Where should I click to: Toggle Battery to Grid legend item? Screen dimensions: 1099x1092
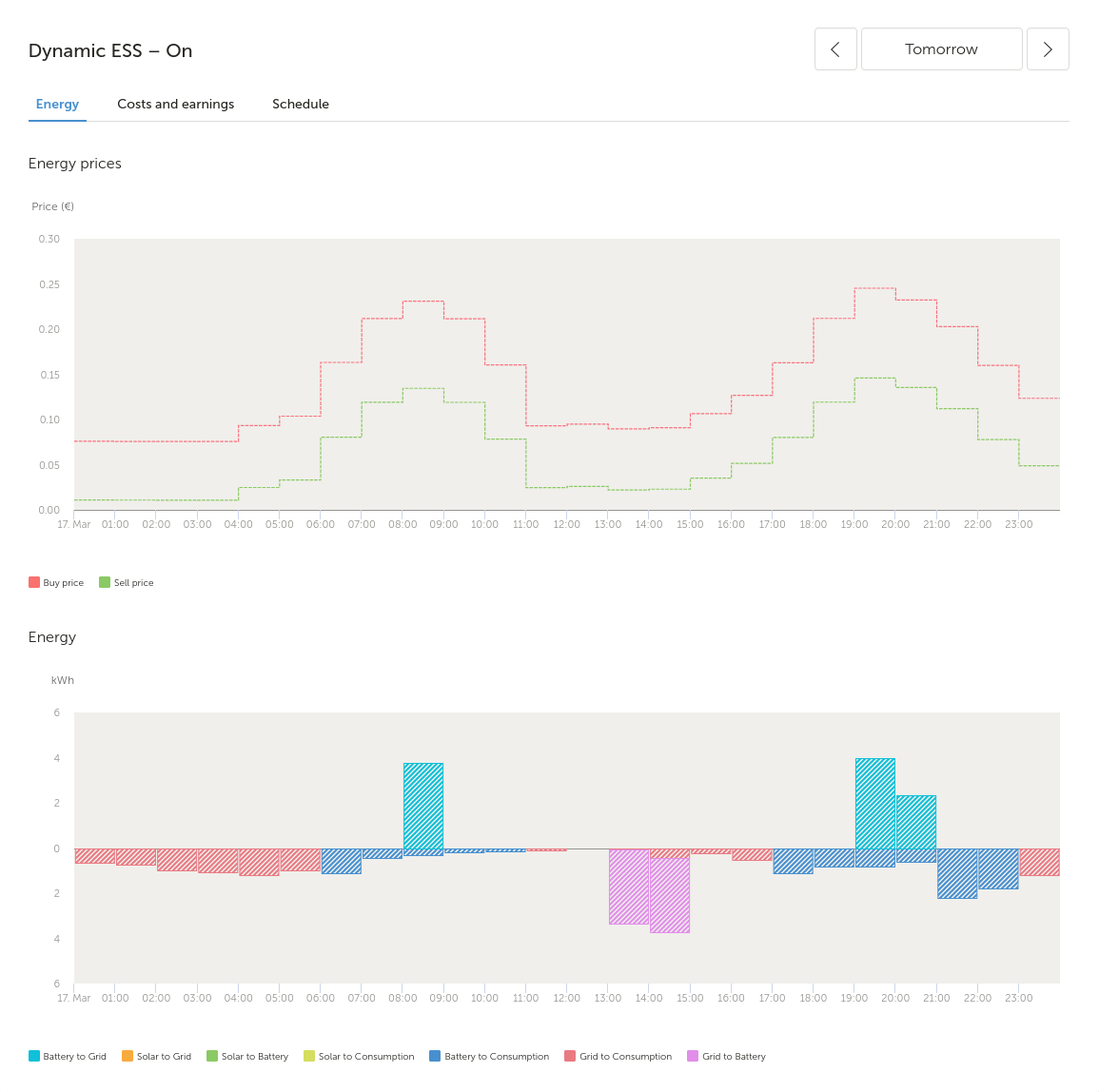68,1056
